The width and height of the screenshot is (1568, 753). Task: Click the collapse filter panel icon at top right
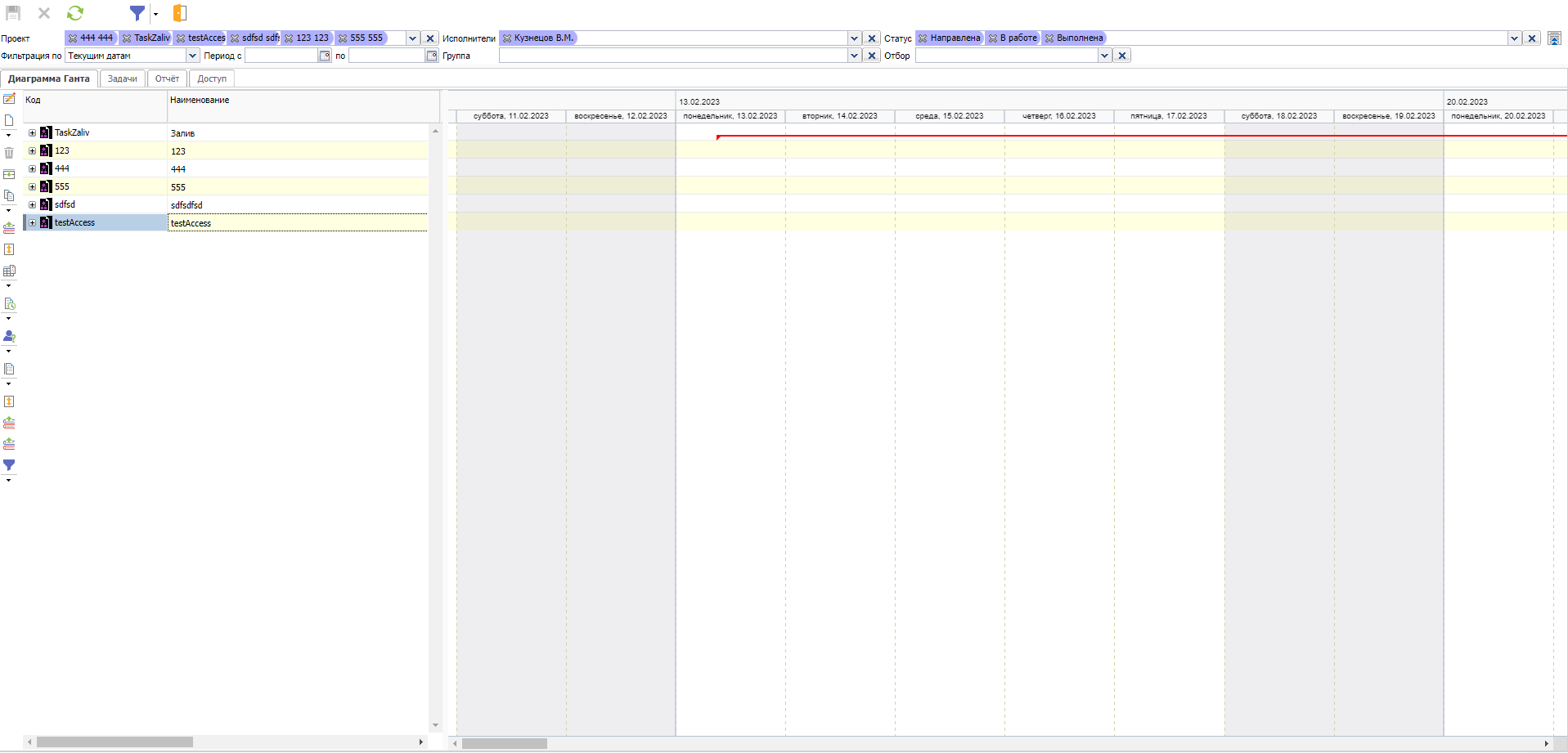tap(1554, 38)
